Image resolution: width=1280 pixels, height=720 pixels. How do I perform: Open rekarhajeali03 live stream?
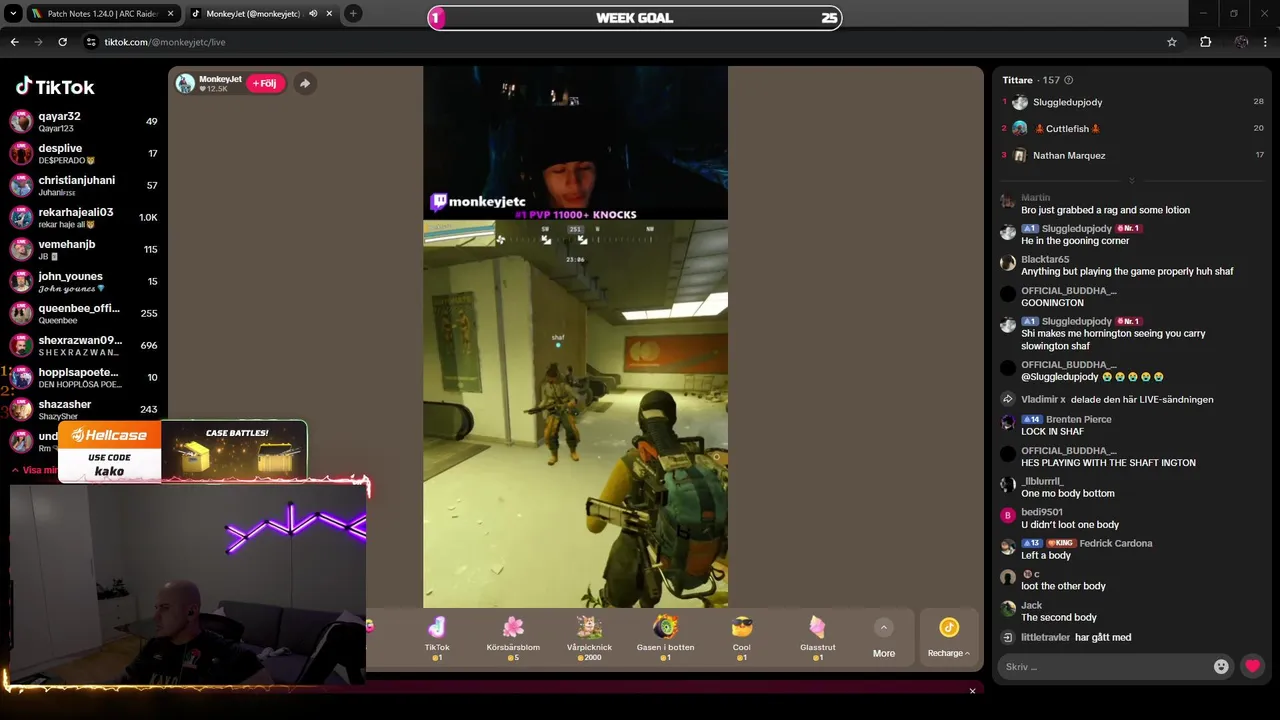coord(84,218)
